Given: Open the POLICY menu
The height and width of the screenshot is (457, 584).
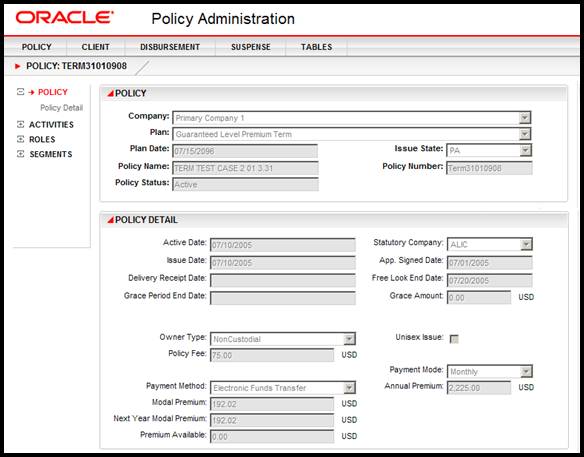Looking at the screenshot, I should point(36,47).
